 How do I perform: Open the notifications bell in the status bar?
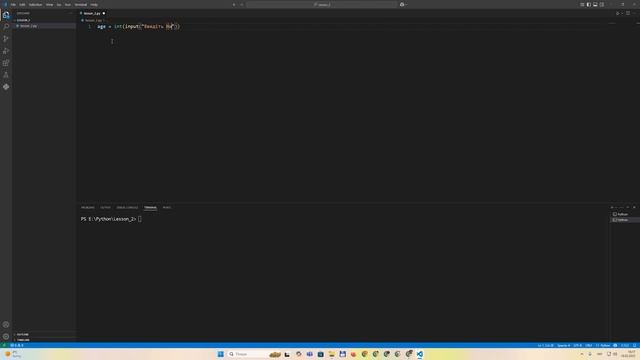tap(635, 345)
